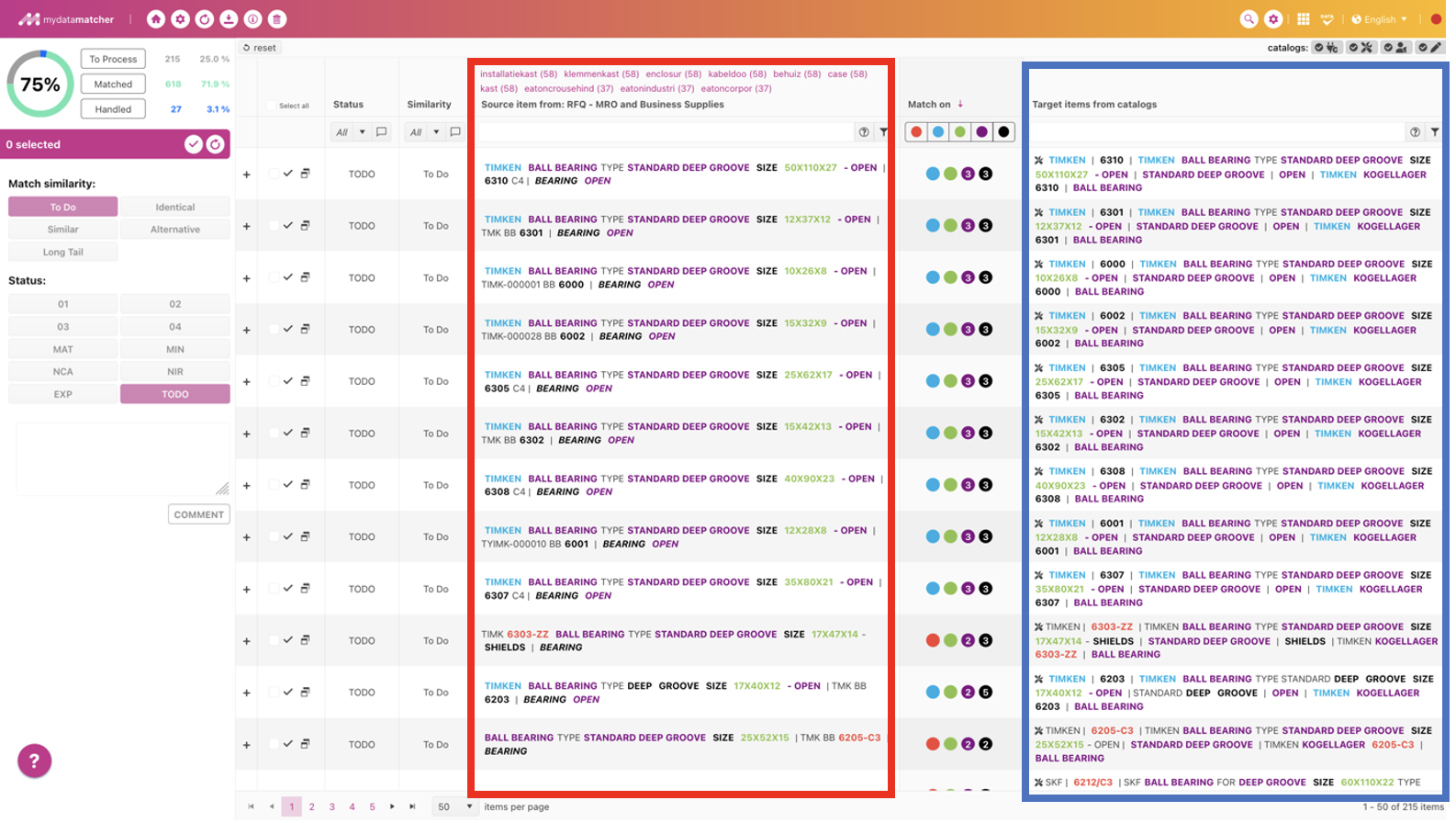Click funnel filter icon in target items column

click(1435, 132)
